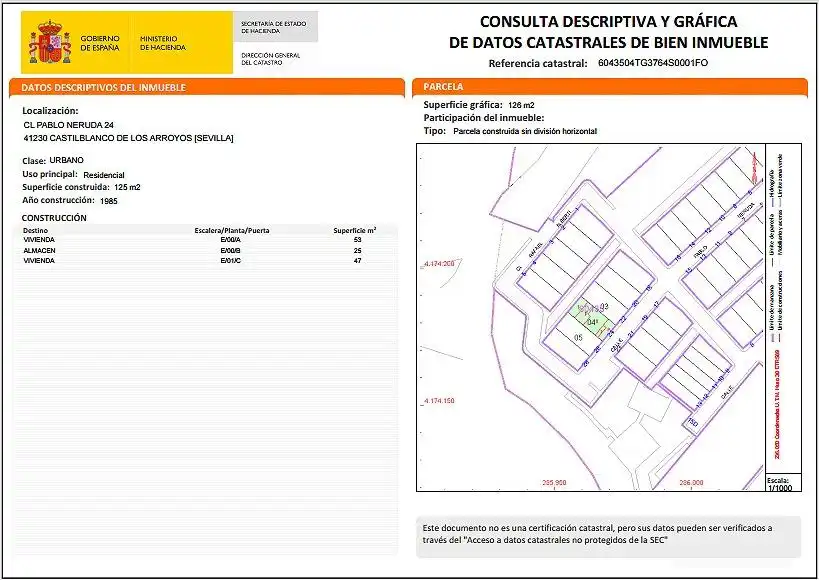Click 'VIVIENDA' in the E/01/C row
The image size is (819, 580).
coord(39,260)
